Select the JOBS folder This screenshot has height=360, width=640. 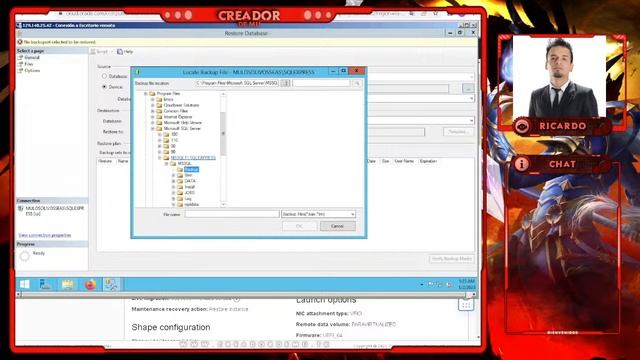[189, 193]
